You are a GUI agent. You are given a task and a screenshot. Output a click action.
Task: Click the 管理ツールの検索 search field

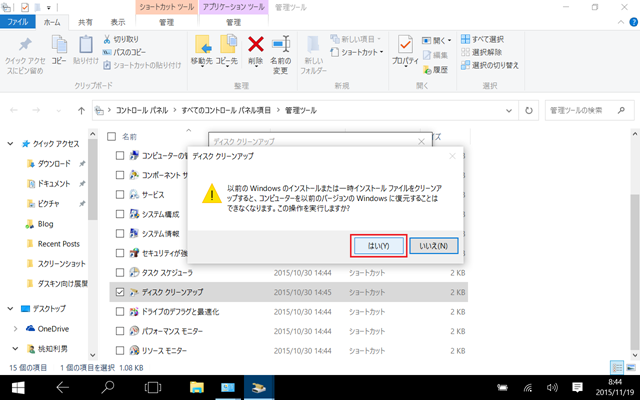click(588, 111)
